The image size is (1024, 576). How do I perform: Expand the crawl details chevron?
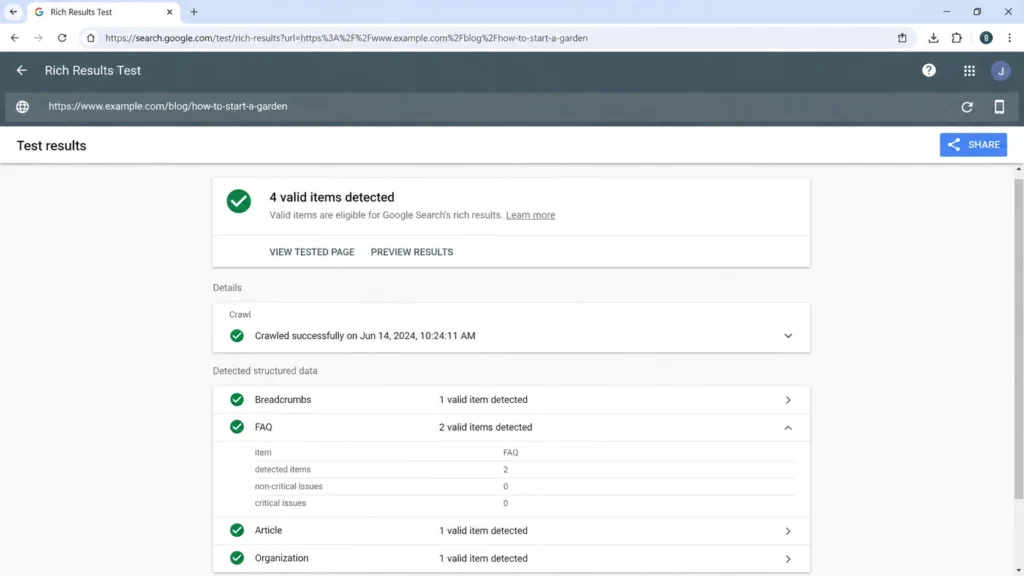[788, 336]
